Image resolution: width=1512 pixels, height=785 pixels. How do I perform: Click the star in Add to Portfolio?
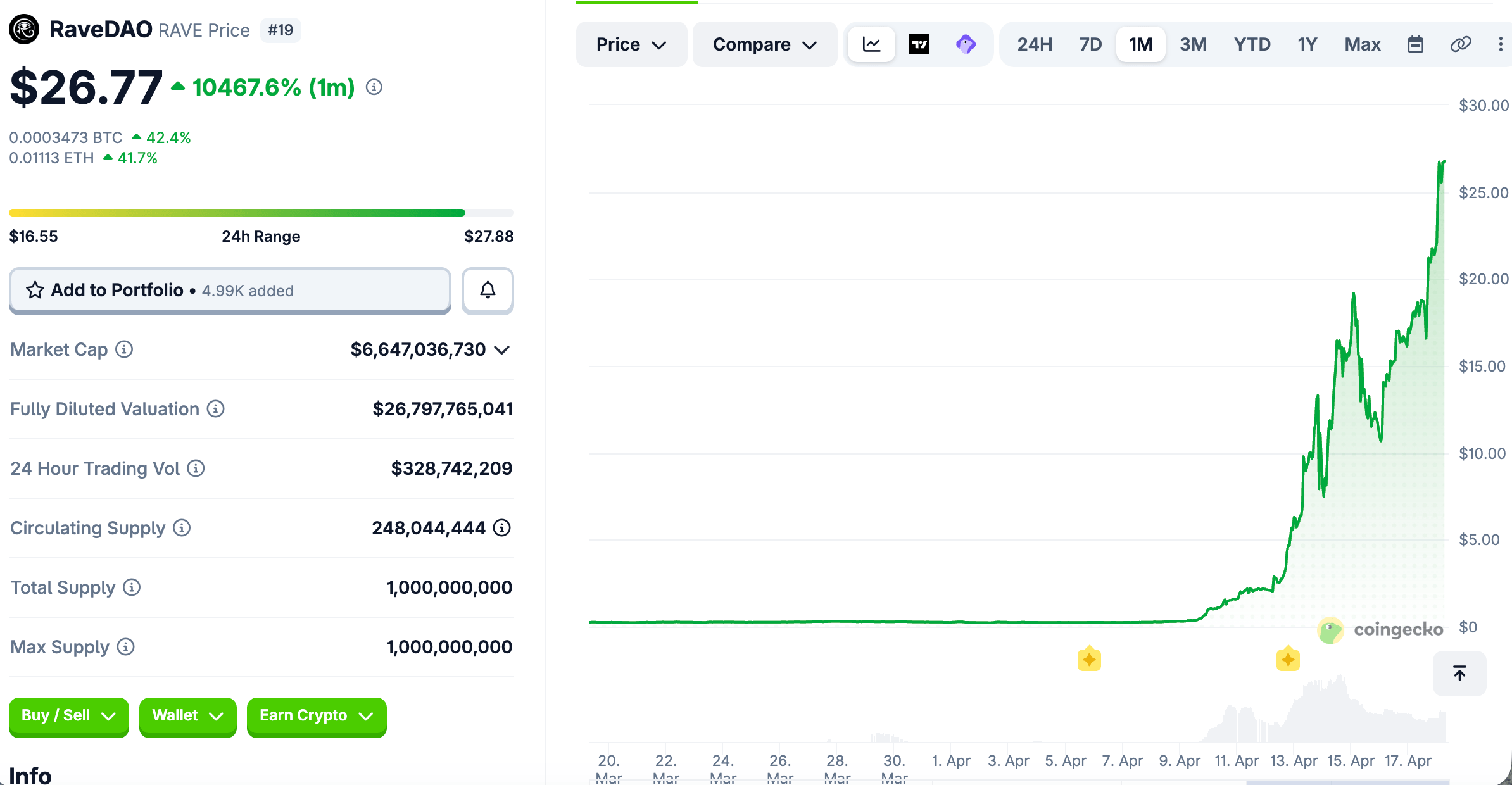(x=34, y=290)
